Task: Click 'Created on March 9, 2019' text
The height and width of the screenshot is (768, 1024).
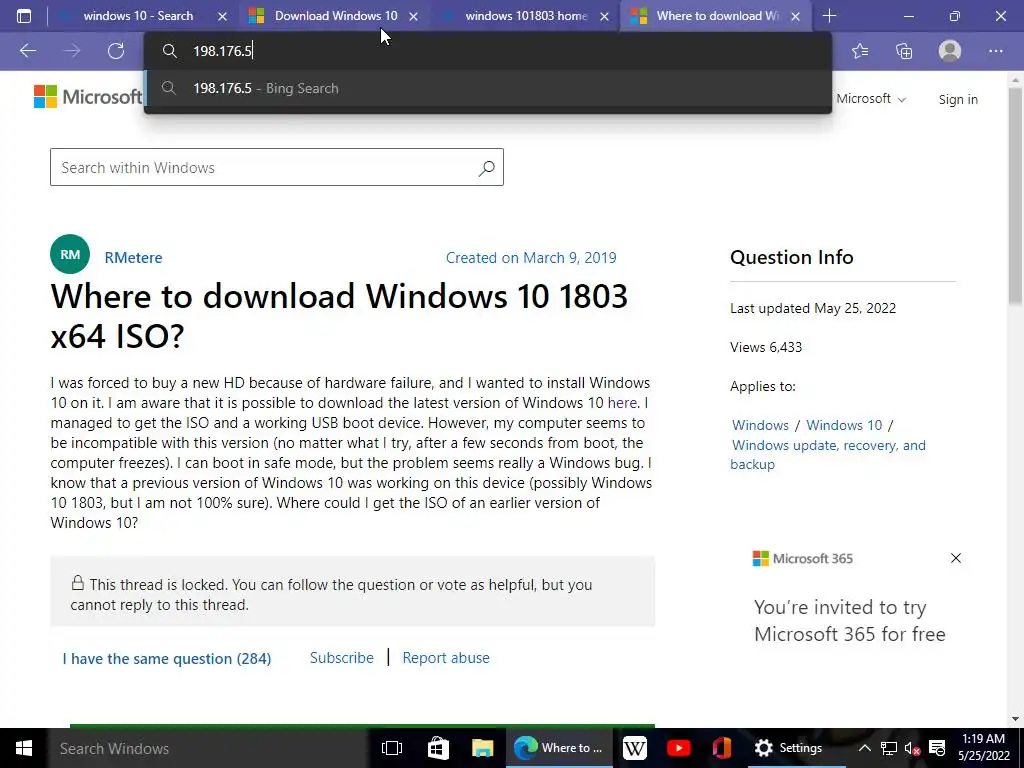Action: [531, 257]
